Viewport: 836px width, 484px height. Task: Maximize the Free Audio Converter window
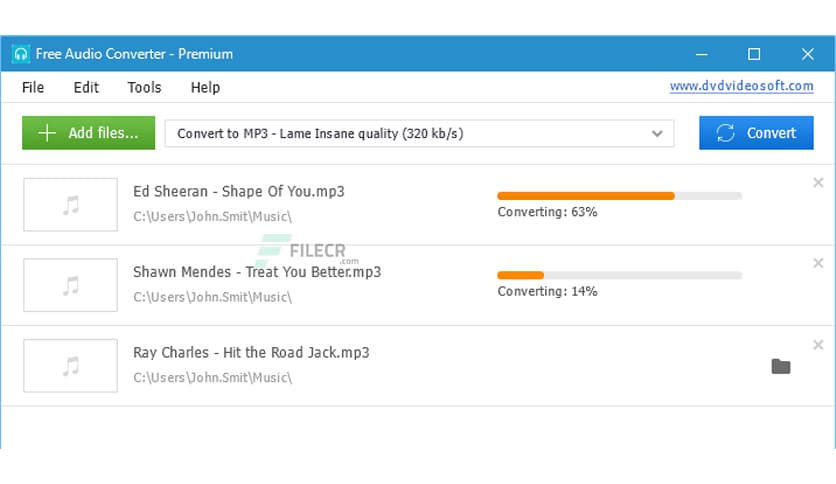tap(754, 54)
